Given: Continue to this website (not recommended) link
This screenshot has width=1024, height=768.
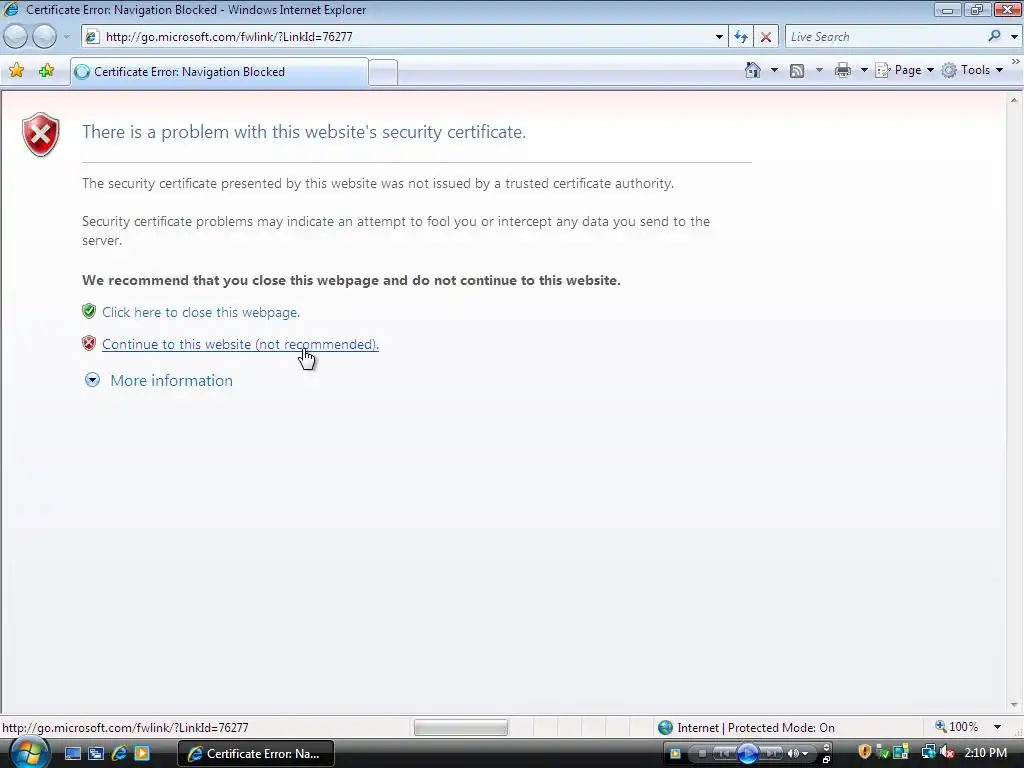Looking at the screenshot, I should [240, 344].
